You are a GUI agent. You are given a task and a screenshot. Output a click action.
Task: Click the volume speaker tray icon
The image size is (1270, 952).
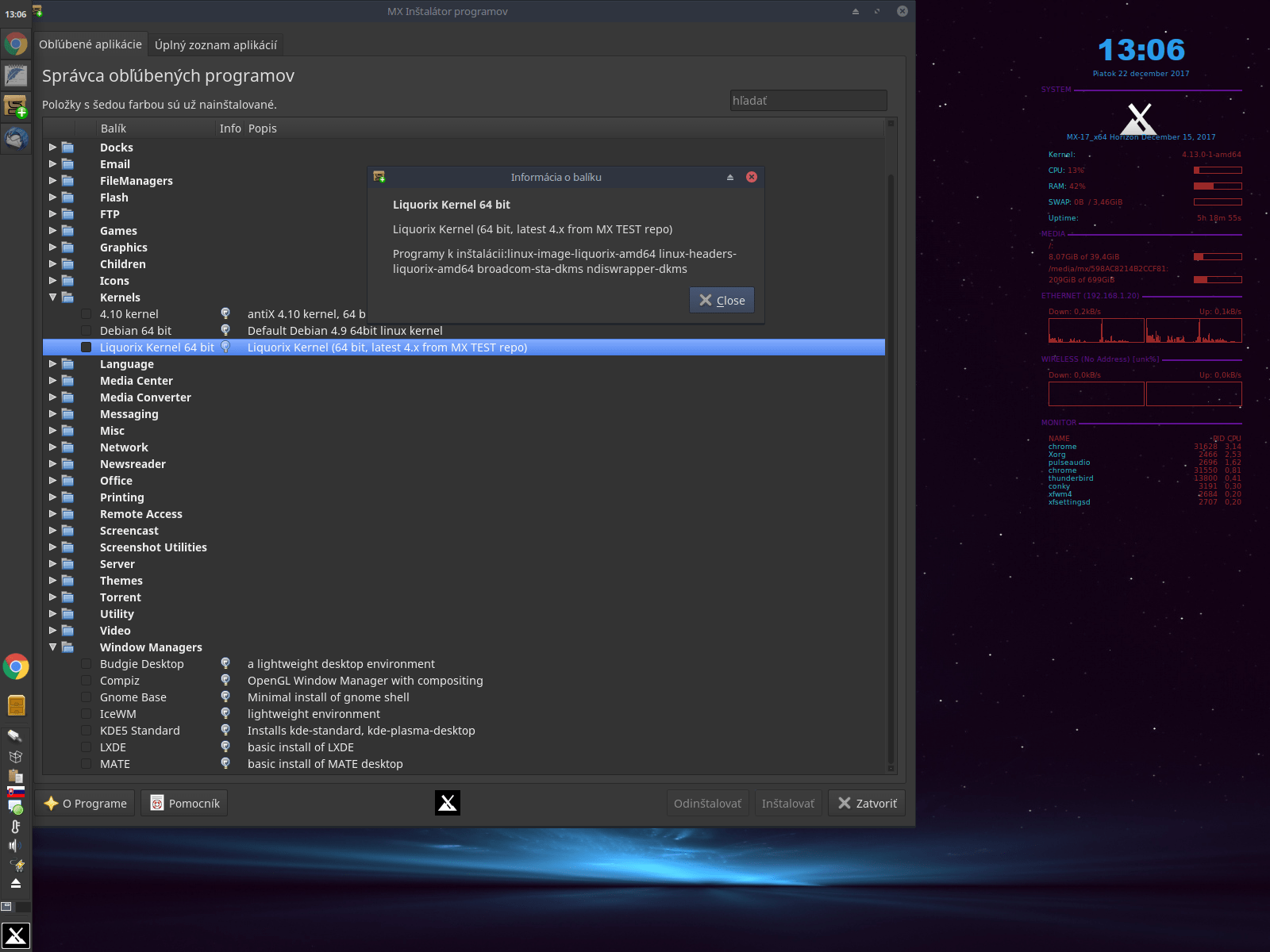coord(13,846)
